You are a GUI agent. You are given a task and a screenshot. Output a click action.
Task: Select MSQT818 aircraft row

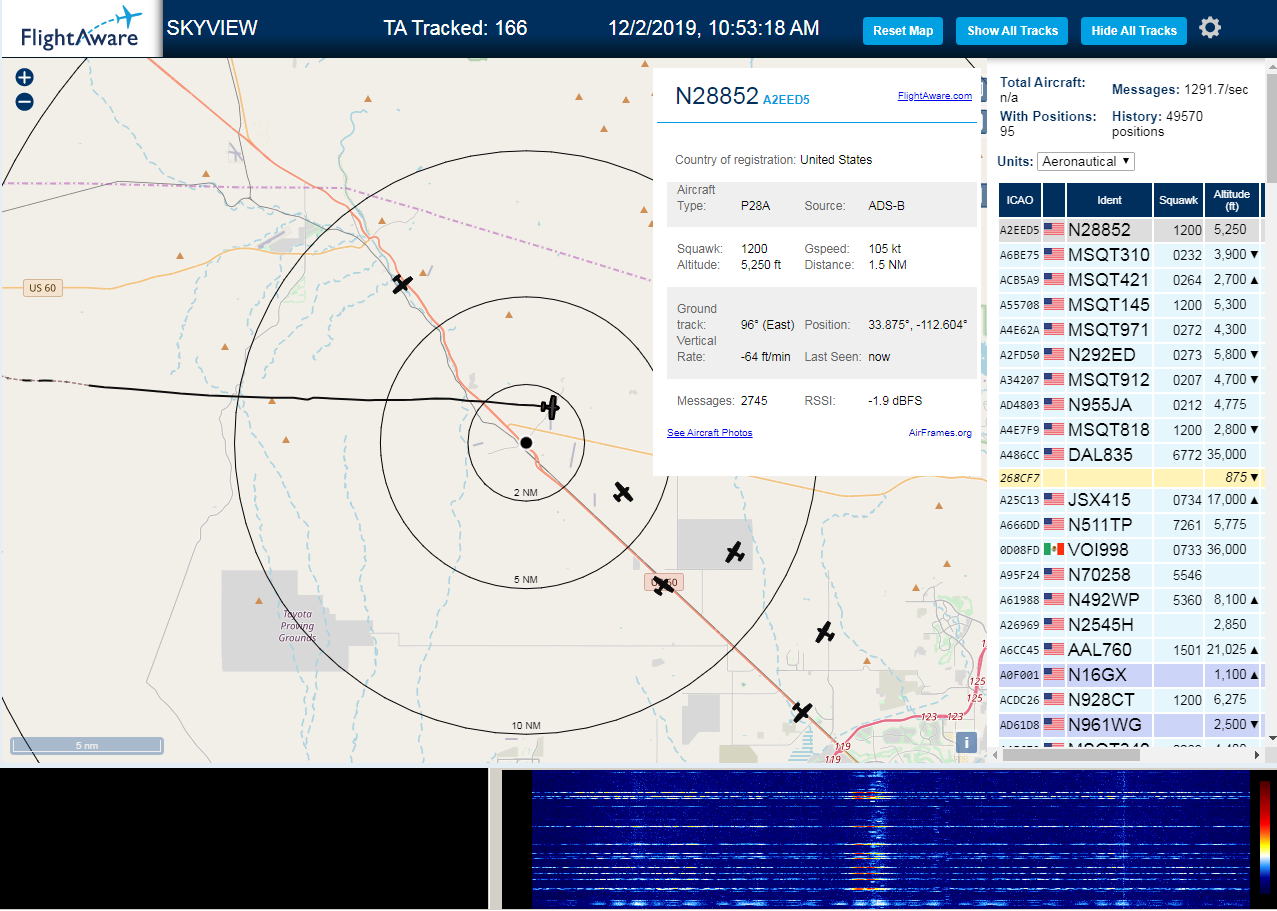pyautogui.click(x=1130, y=429)
